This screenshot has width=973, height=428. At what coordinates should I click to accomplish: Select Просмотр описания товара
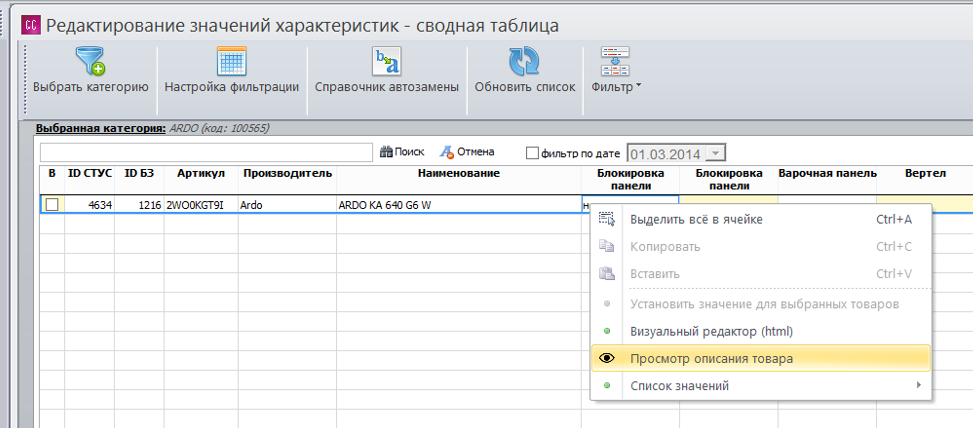pos(761,359)
